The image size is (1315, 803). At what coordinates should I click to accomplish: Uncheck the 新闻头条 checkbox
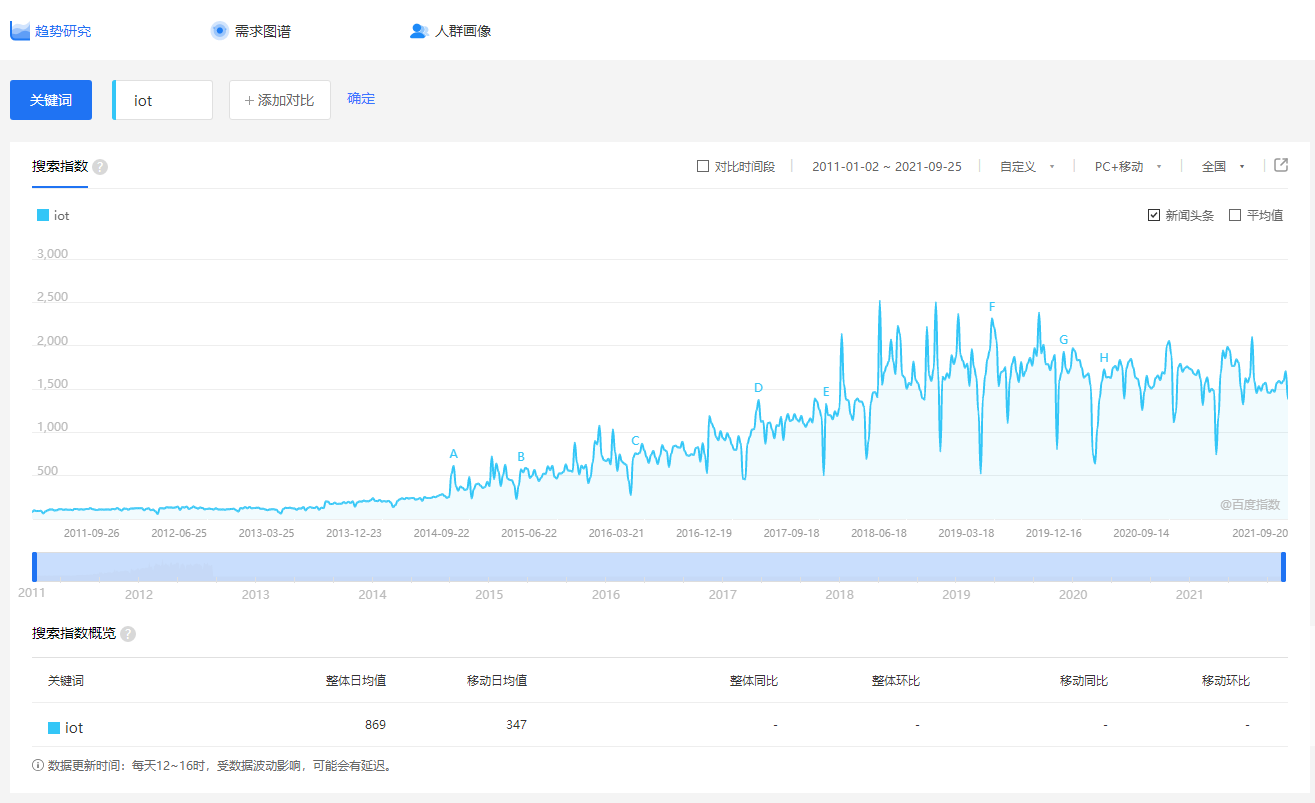click(x=1154, y=215)
